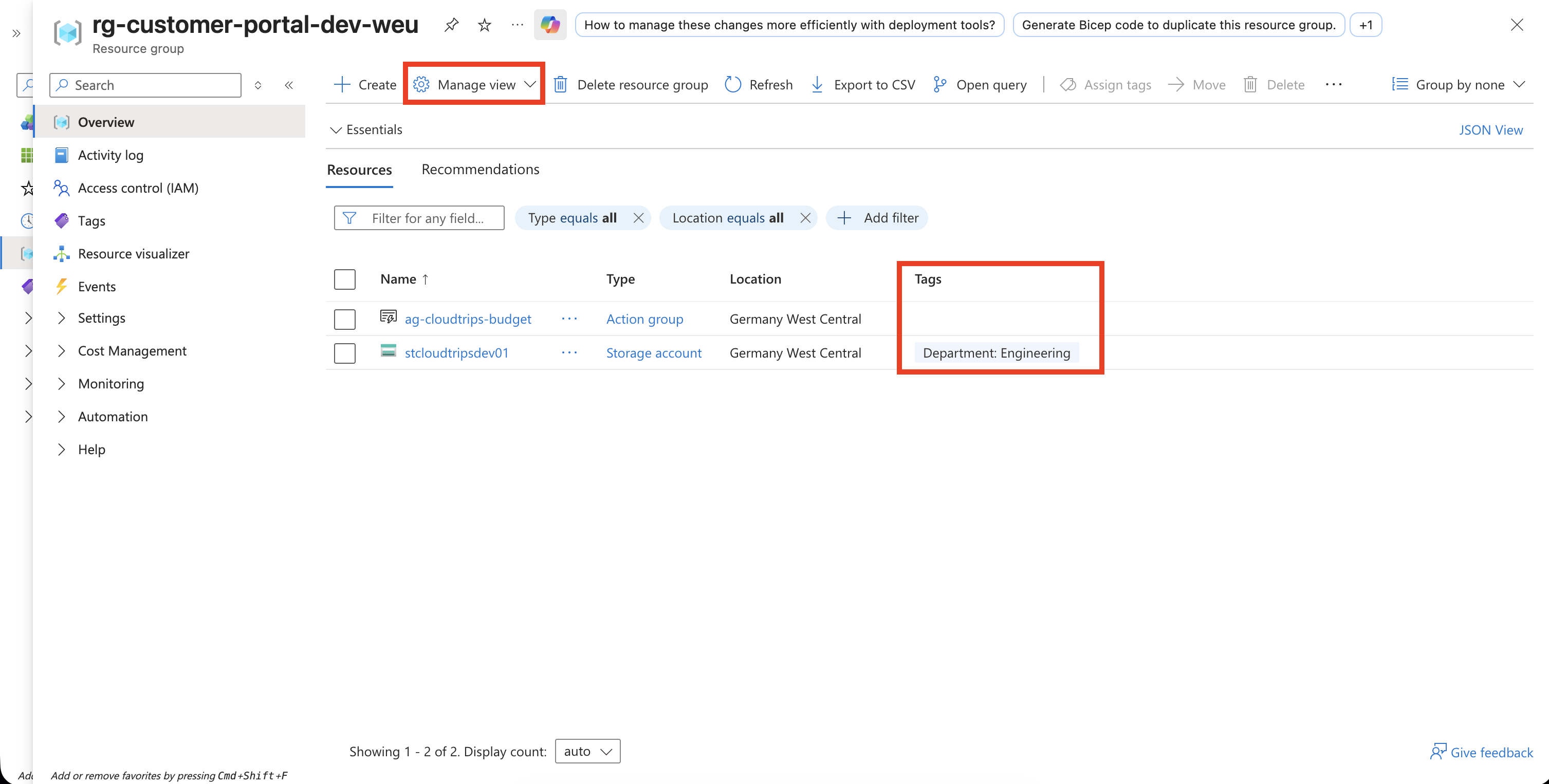Open stcloudtripsdev01 resource link

pos(456,353)
